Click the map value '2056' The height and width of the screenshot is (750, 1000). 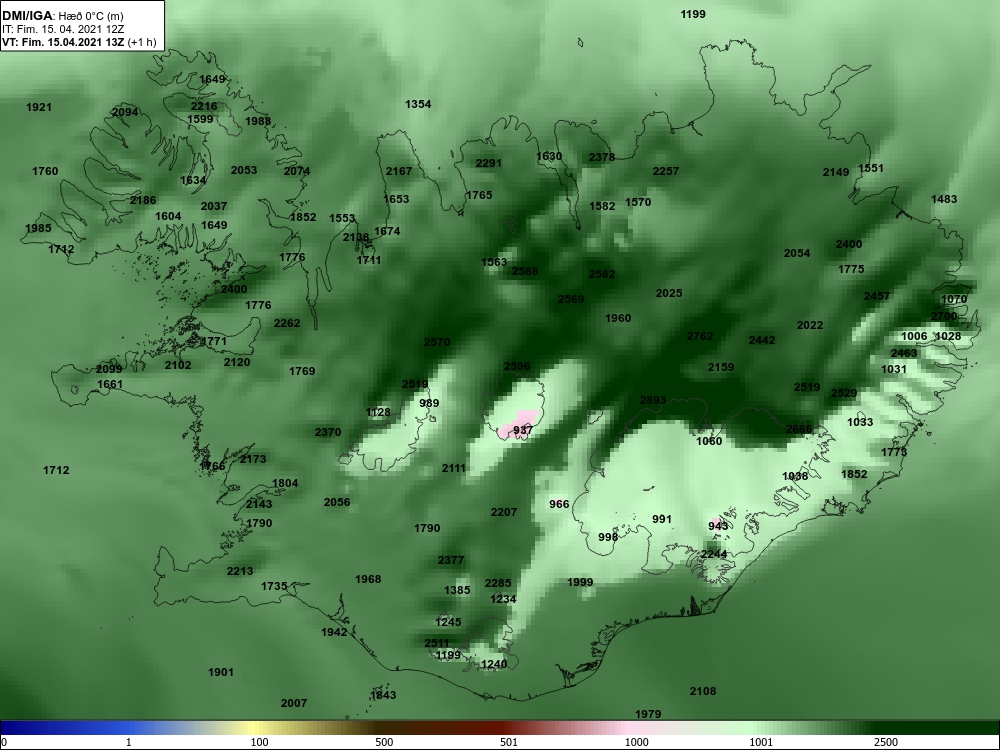point(337,503)
